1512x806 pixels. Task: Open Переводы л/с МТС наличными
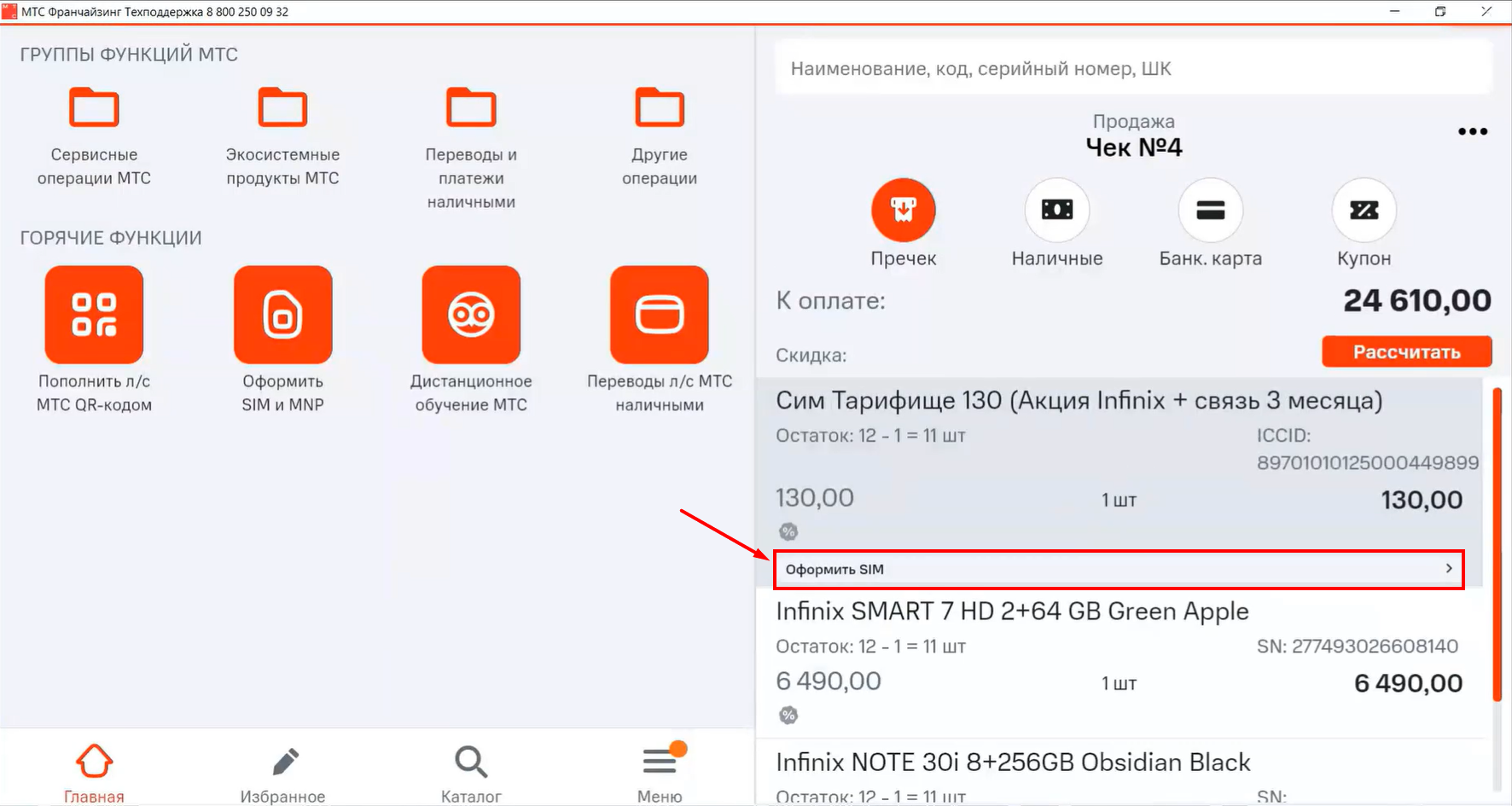point(660,315)
